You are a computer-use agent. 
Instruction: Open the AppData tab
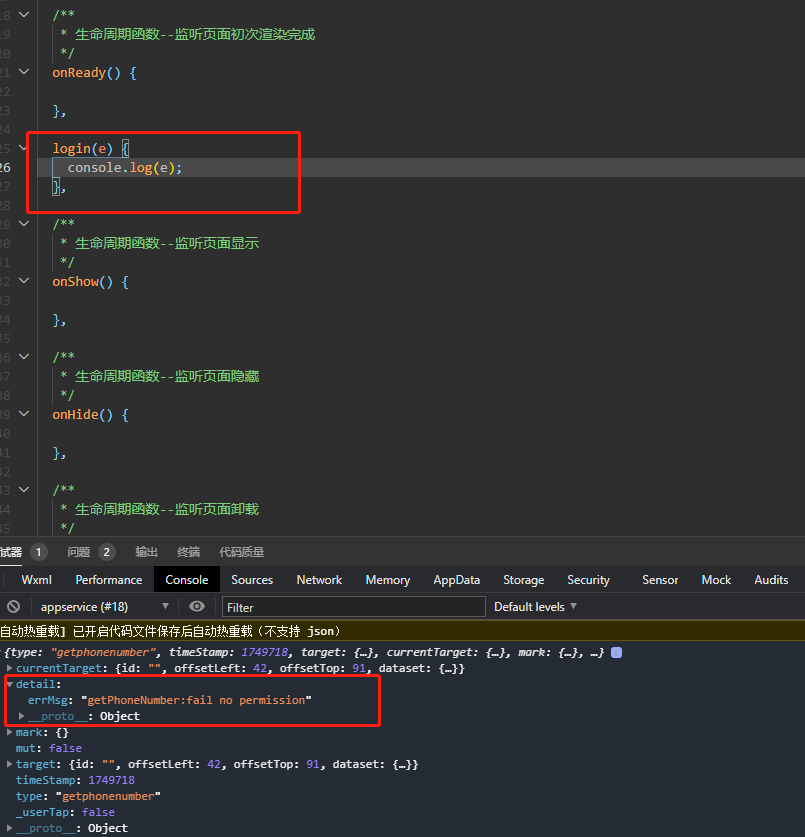[456, 580]
